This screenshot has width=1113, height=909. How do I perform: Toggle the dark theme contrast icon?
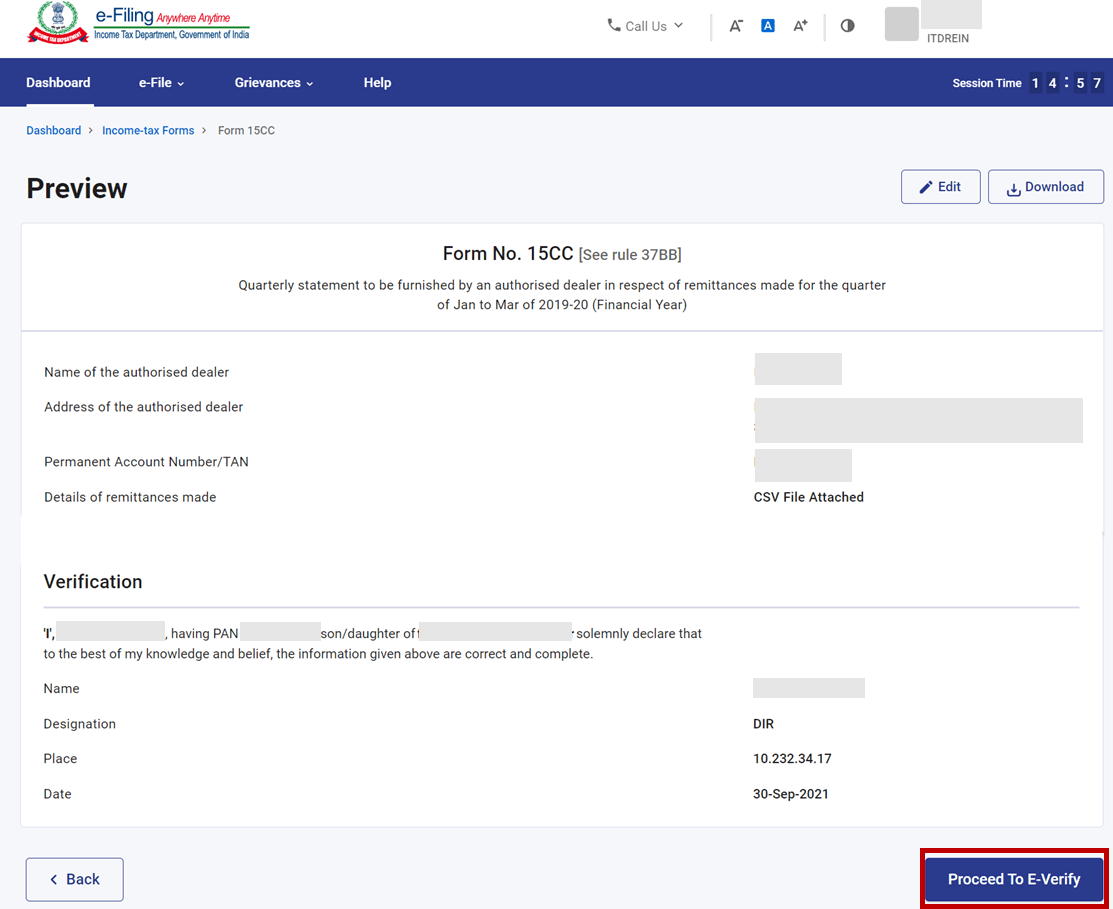coord(847,25)
